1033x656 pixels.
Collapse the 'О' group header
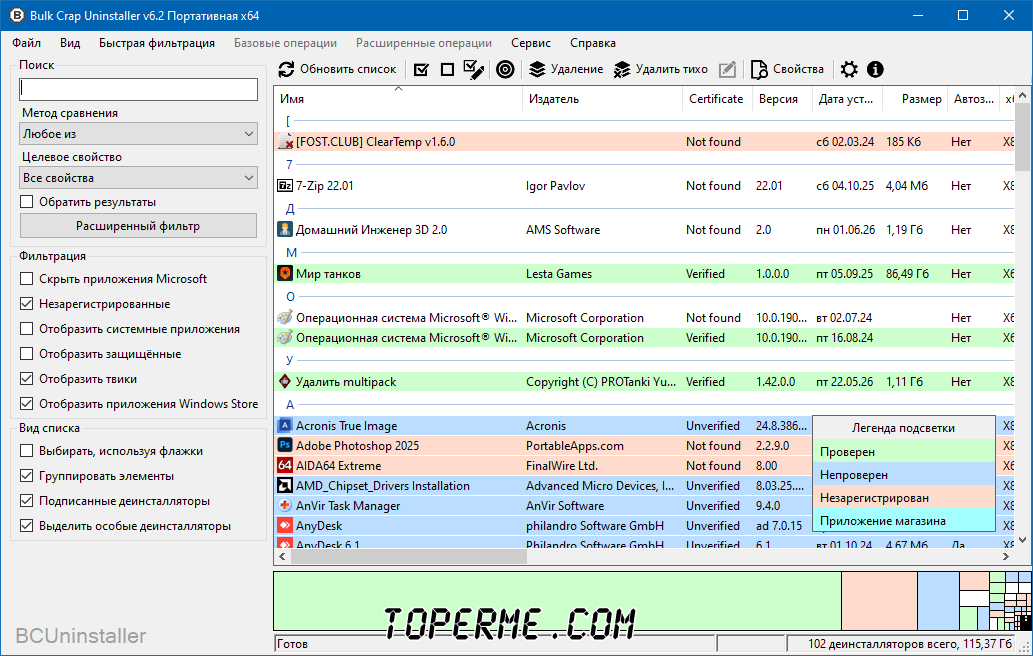[291, 296]
